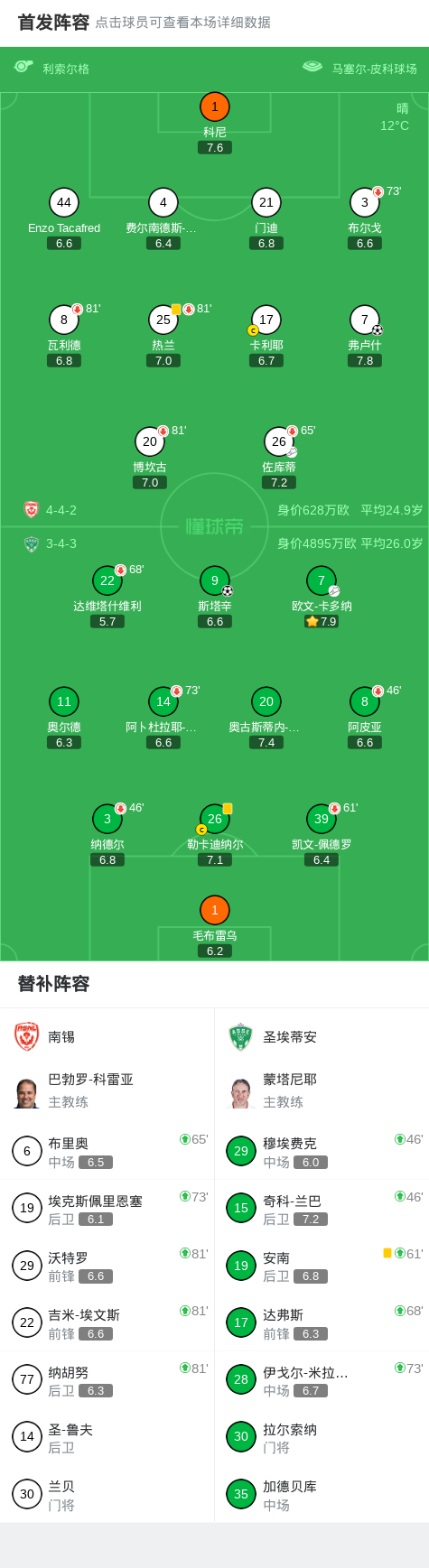Click the whistle referee icon 利索尔格
The height and width of the screenshot is (1568, 429).
pyautogui.click(x=23, y=67)
